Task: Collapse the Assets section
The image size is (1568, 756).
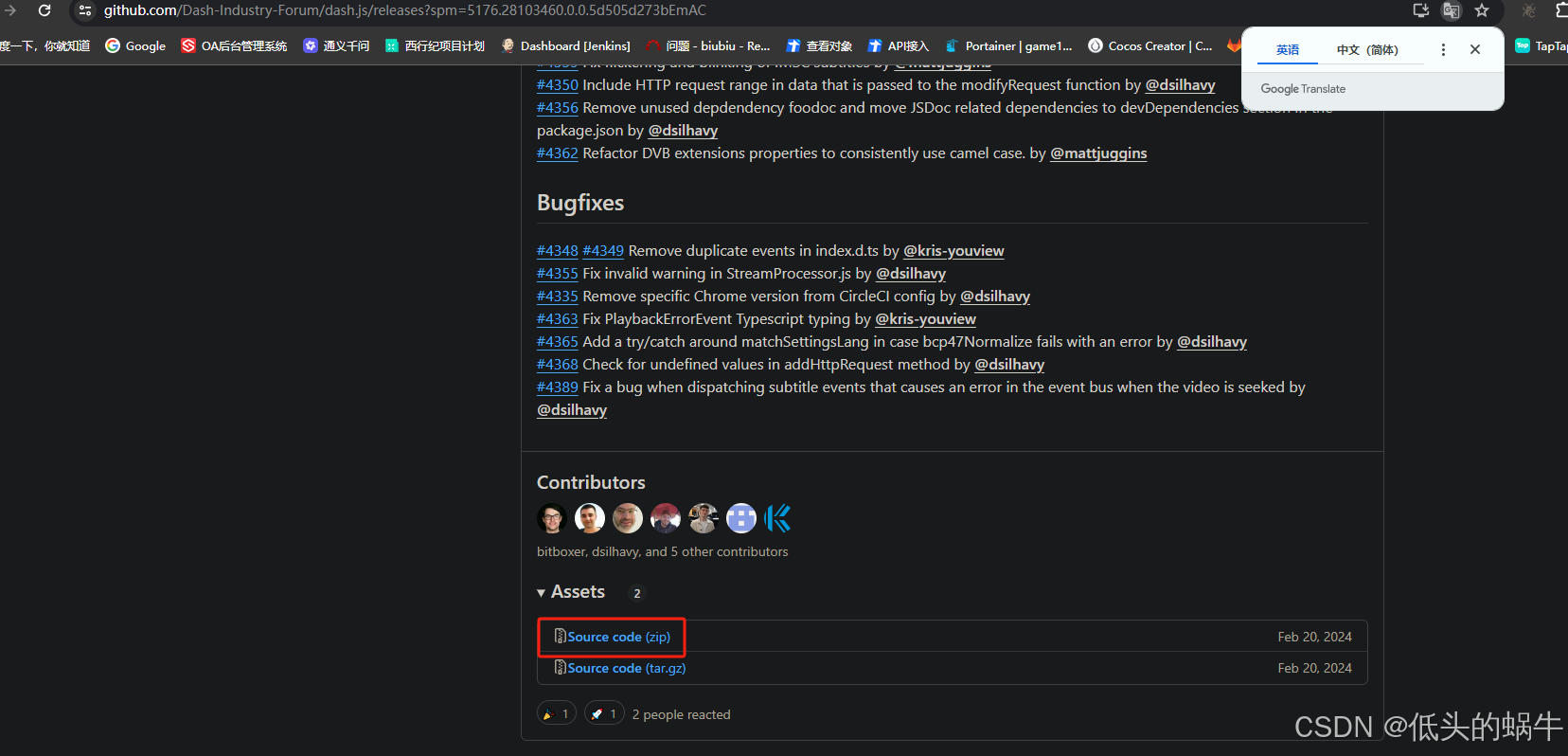Action: click(x=571, y=592)
